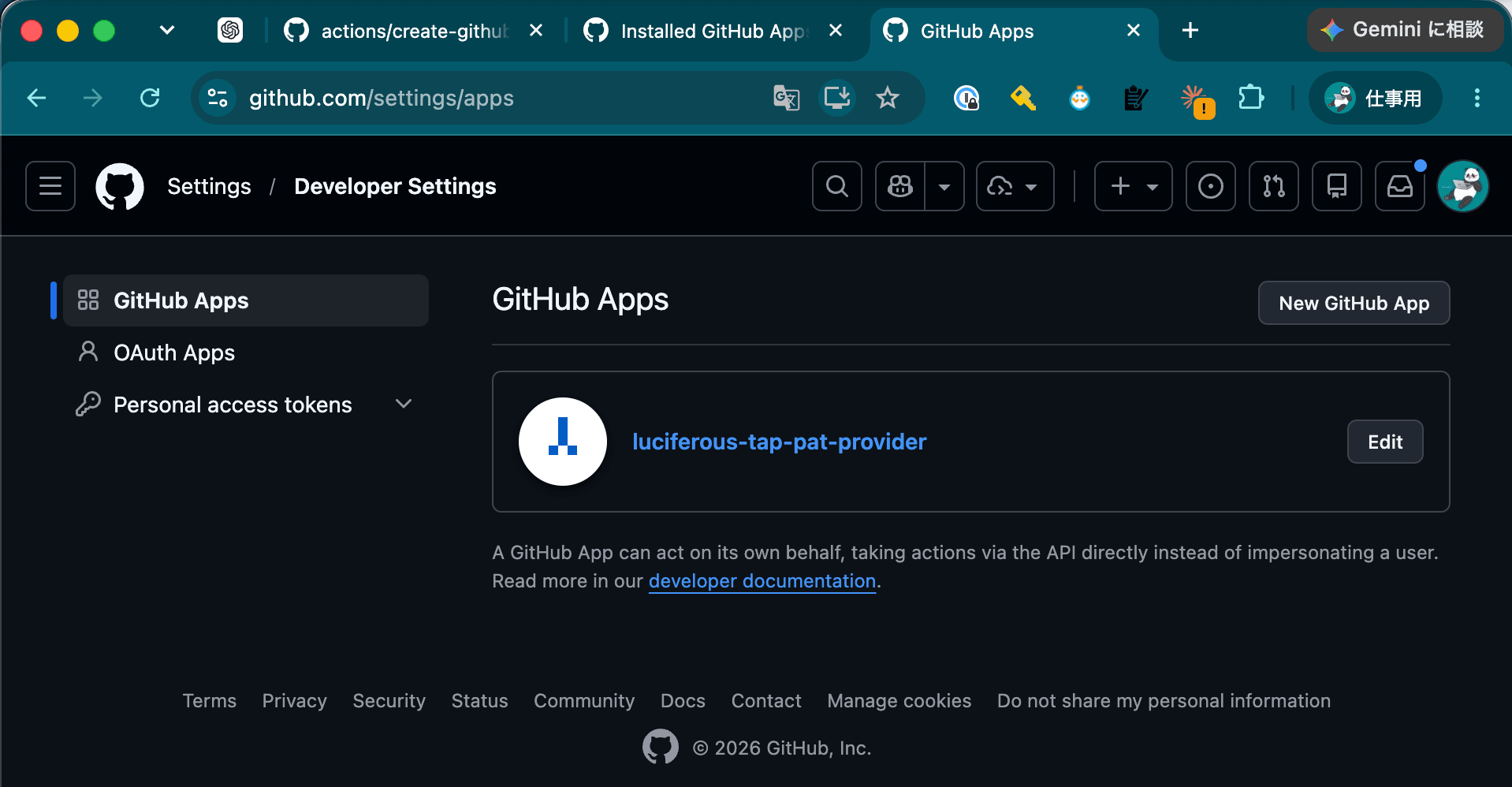Open the 仕事用 Chrome profile button
The image size is (1512, 787).
pyautogui.click(x=1375, y=98)
